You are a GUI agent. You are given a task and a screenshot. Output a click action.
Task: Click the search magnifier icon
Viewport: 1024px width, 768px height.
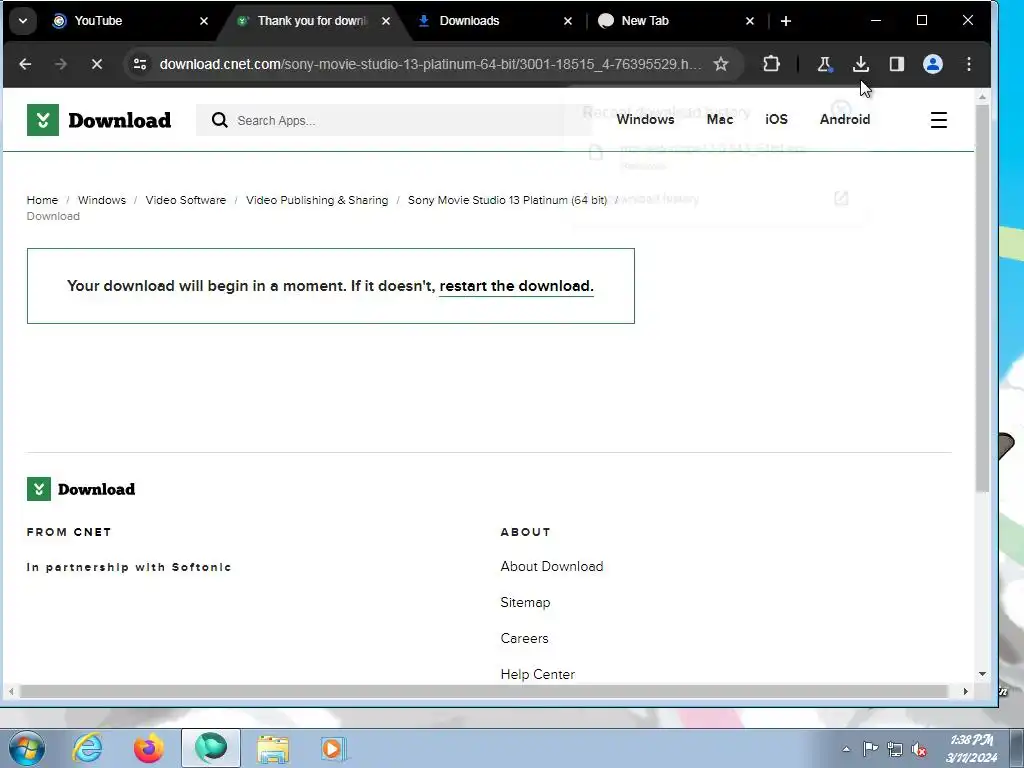219,120
